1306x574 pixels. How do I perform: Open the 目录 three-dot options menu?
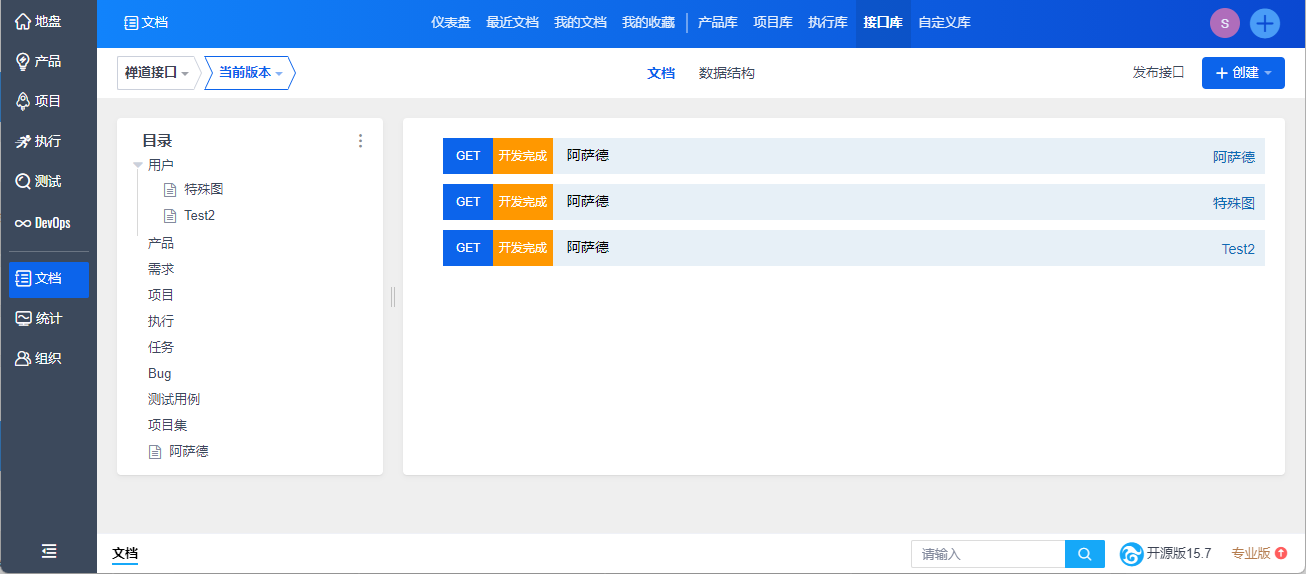[361, 141]
